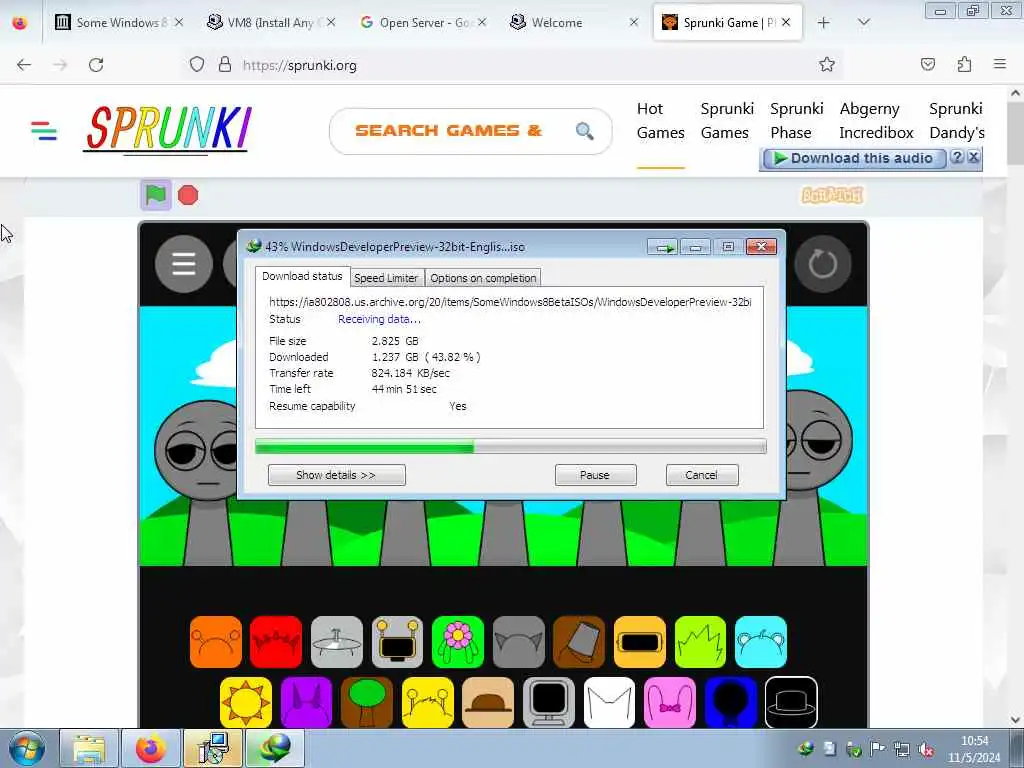
Task: Click the Download this audio help button
Action: point(957,157)
